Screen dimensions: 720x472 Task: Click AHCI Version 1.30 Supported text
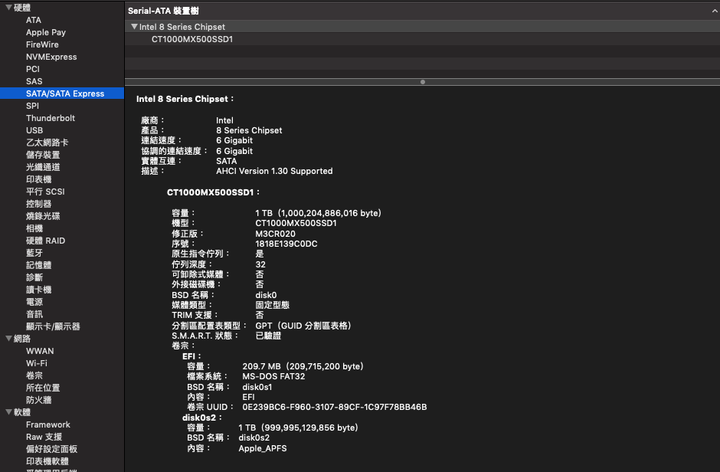click(274, 171)
